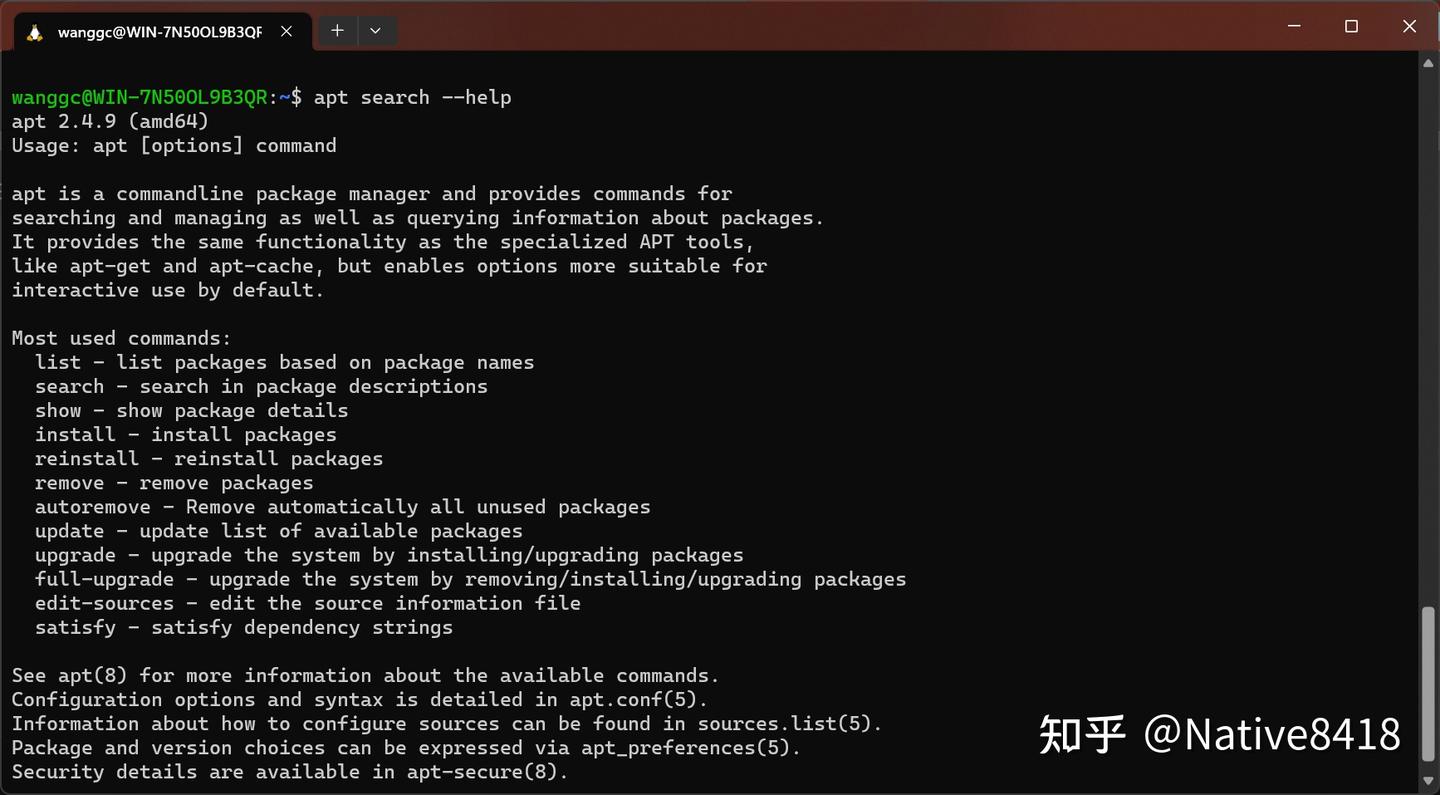Click the 'Most used commands:' heading

click(x=121, y=338)
